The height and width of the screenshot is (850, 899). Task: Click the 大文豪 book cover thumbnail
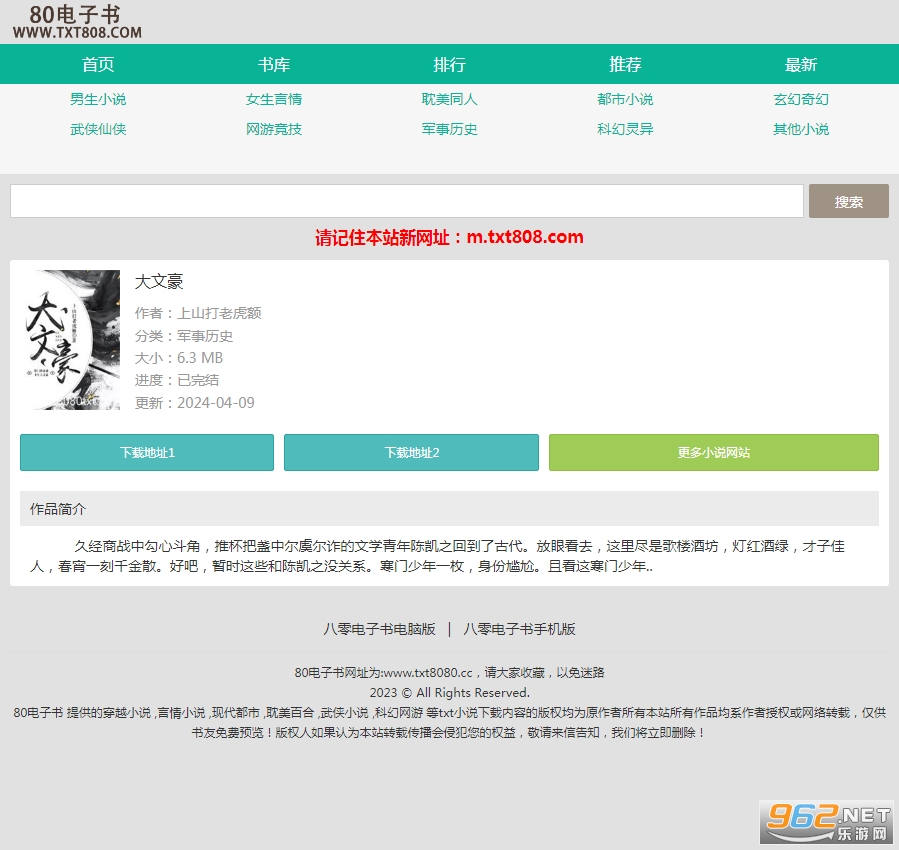tap(70, 340)
